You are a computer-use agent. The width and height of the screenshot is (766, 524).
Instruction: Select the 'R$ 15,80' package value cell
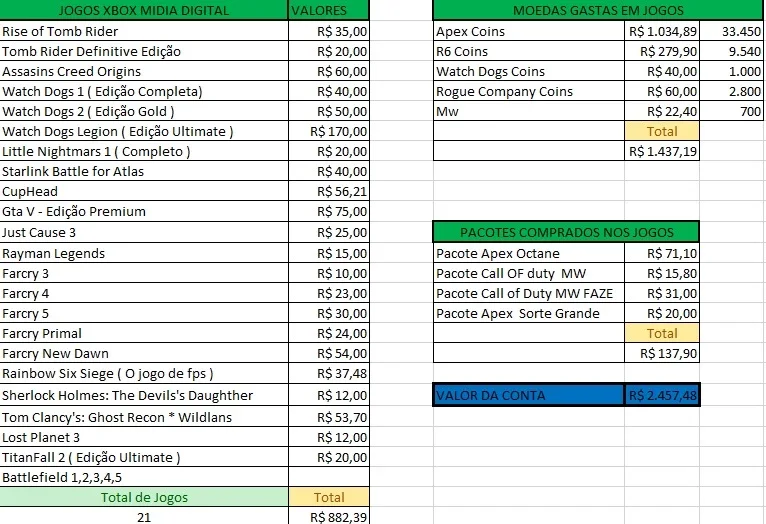662,273
